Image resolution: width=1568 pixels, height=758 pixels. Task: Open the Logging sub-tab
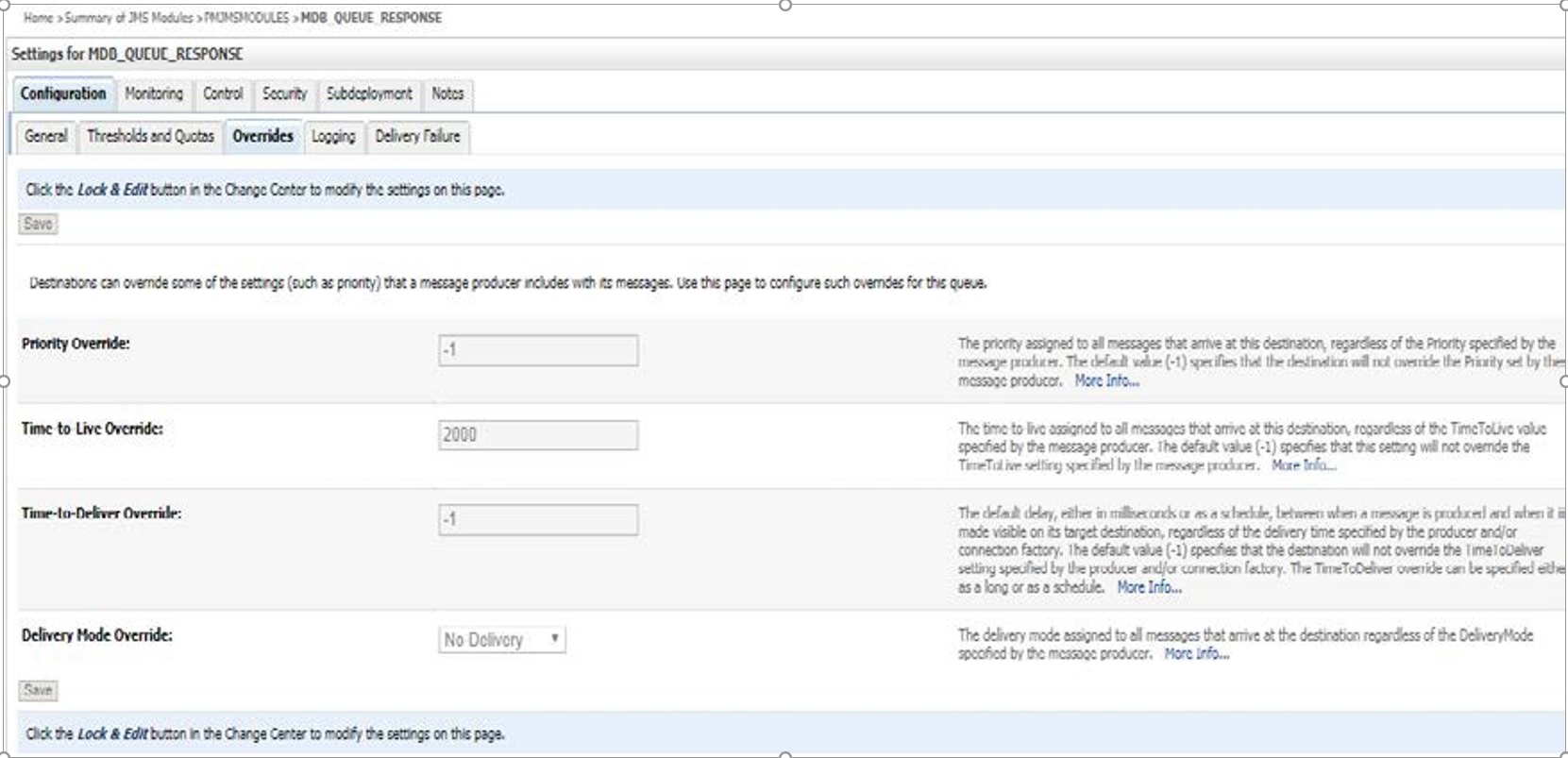(x=333, y=136)
